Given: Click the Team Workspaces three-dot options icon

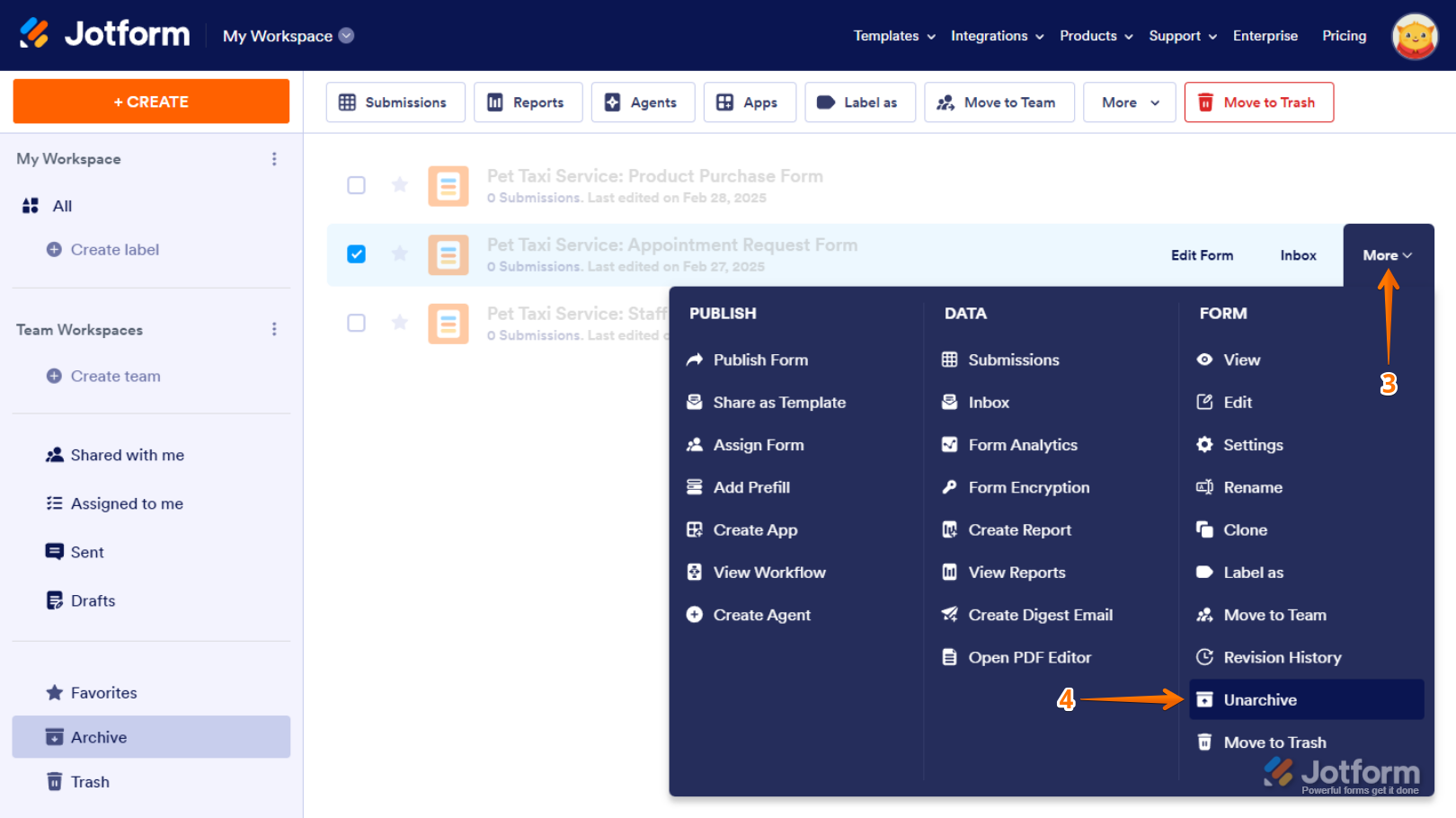Looking at the screenshot, I should (274, 330).
